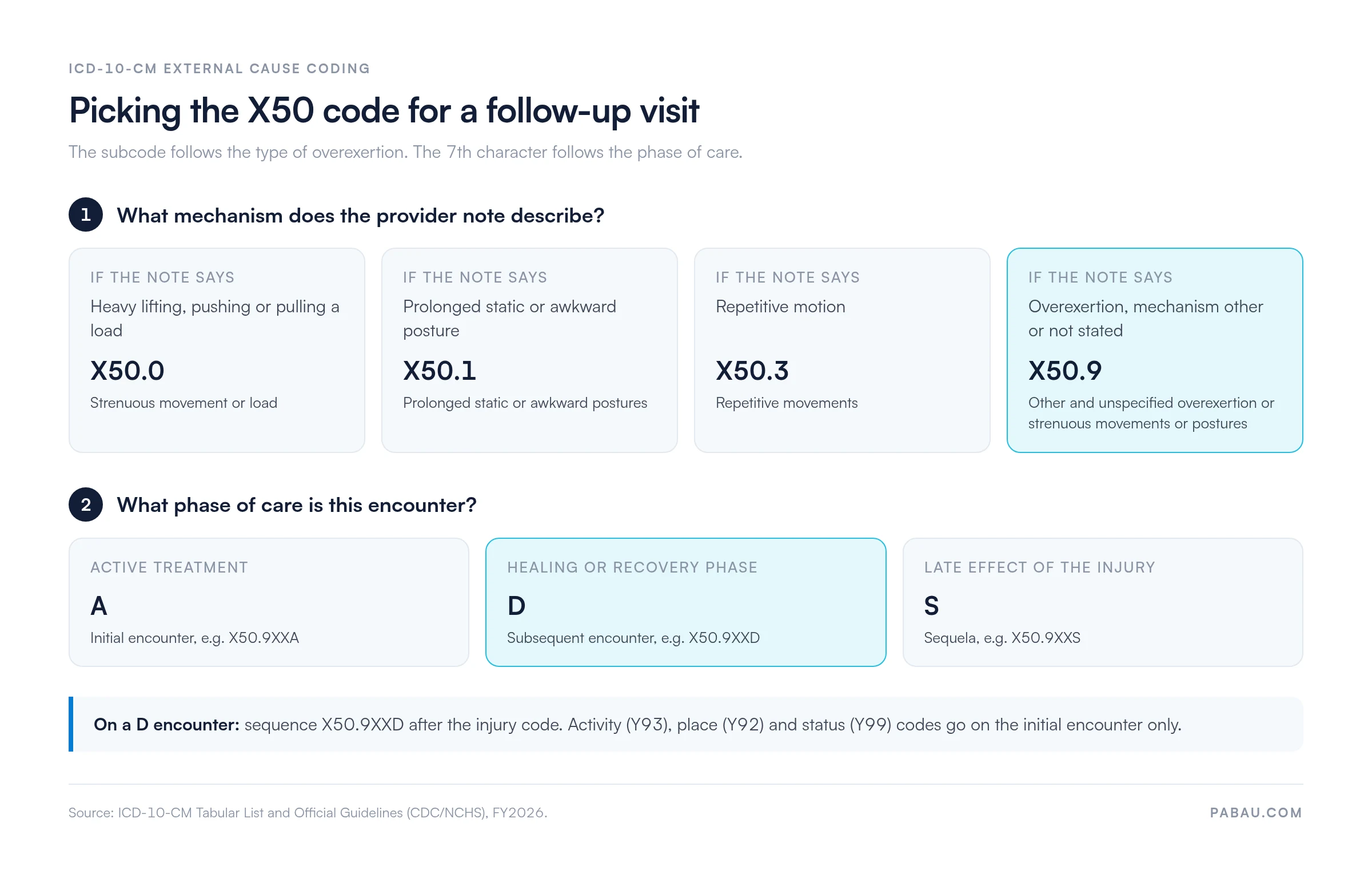Select the X50.0 strenuous movement card
This screenshot has height=882, width=1372.
click(x=217, y=350)
